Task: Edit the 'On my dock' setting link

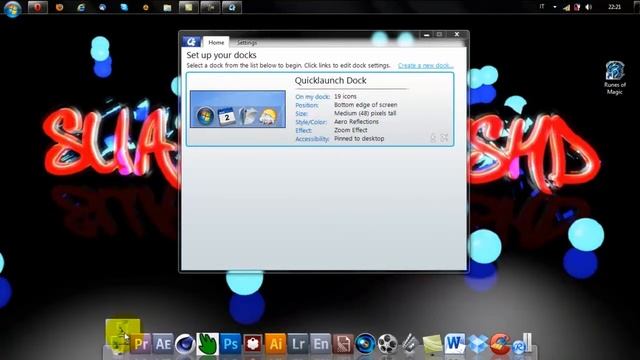Action: (313, 97)
